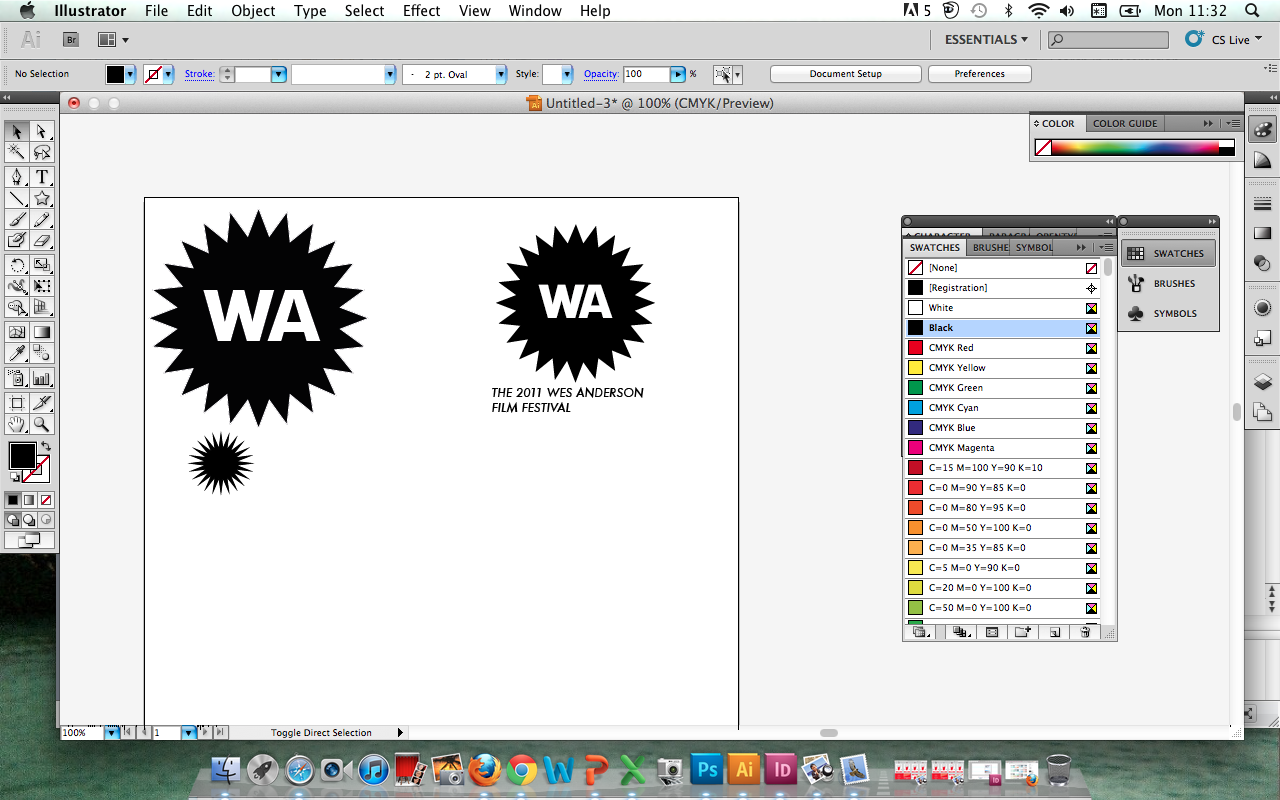
Task: Select the Artboard tool
Action: (17, 403)
